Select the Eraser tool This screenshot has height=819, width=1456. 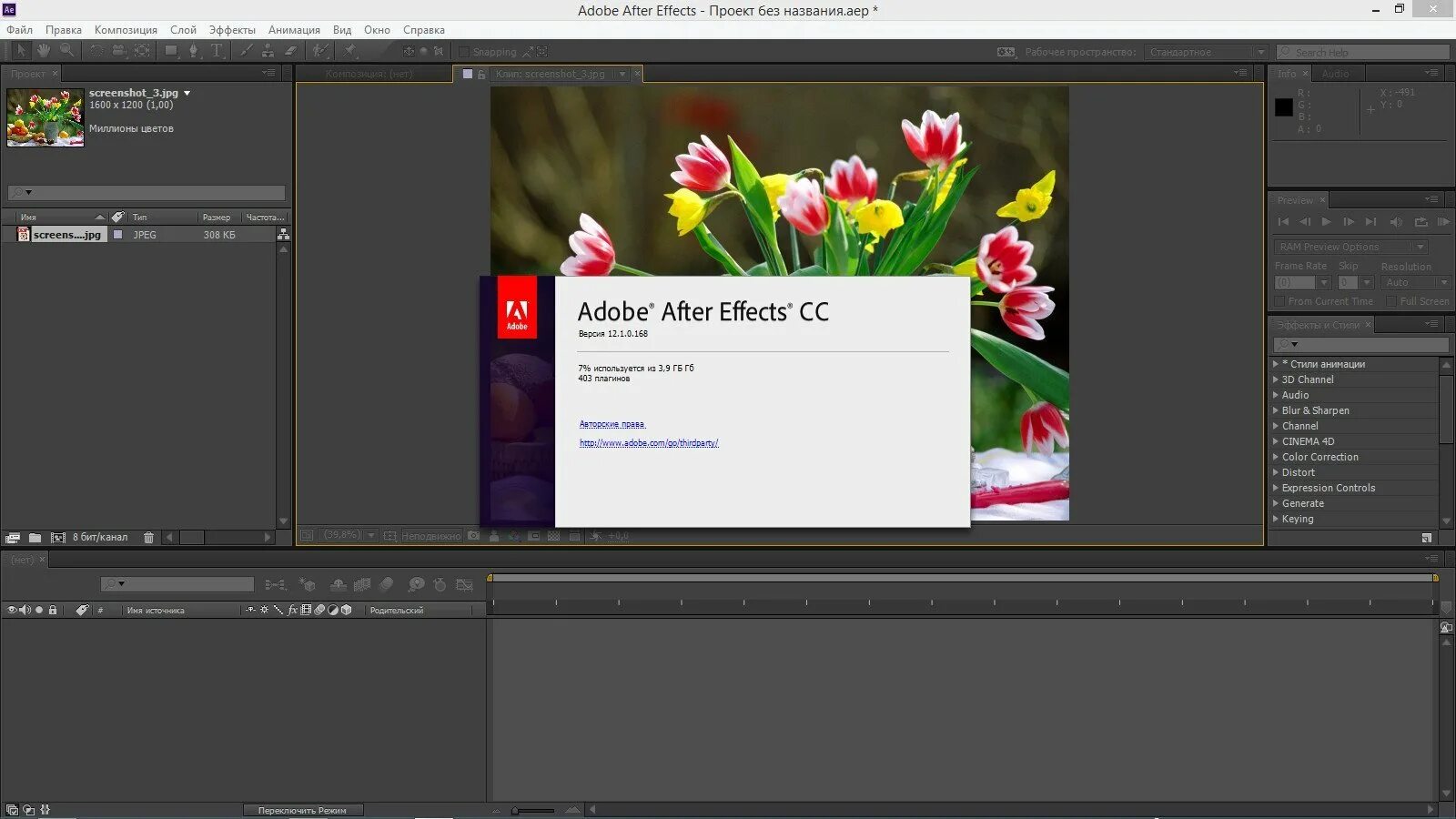290,51
